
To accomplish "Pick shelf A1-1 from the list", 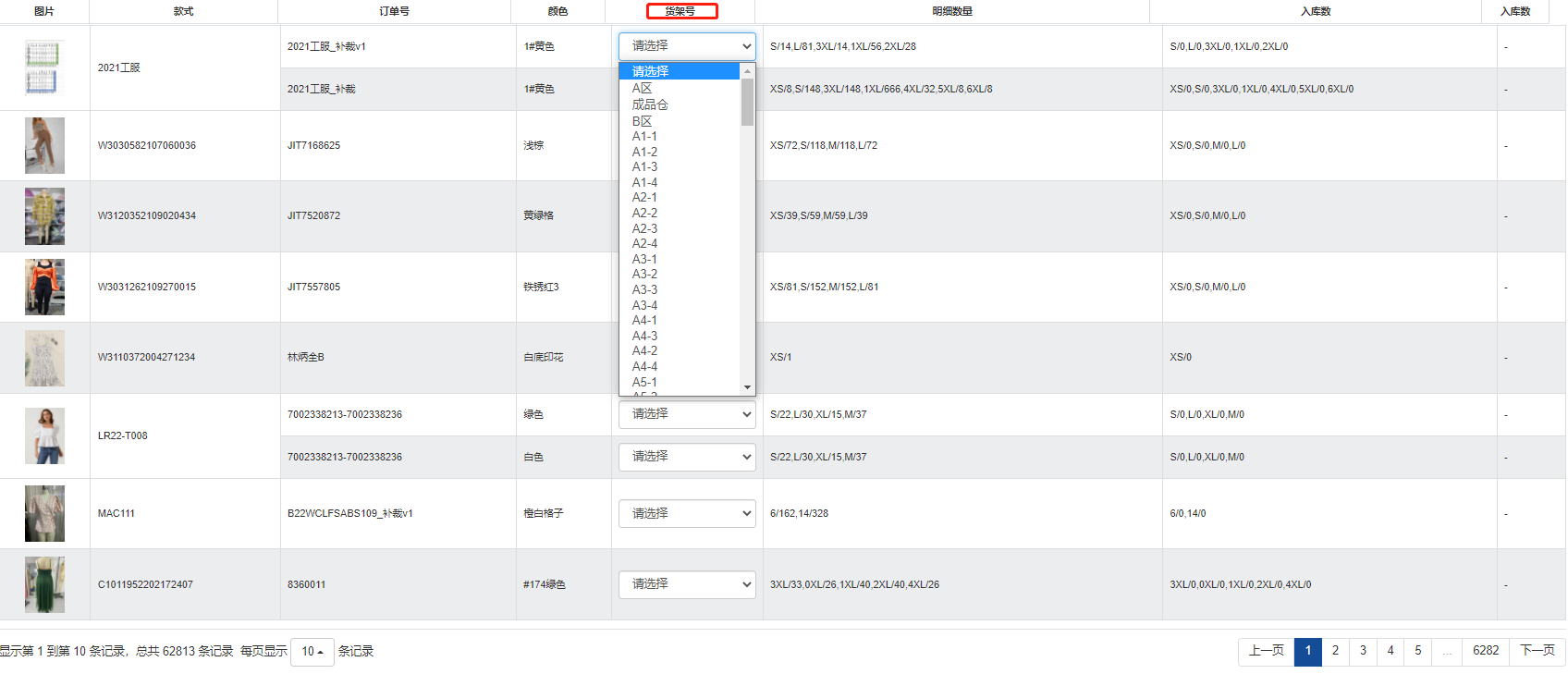I will [644, 136].
